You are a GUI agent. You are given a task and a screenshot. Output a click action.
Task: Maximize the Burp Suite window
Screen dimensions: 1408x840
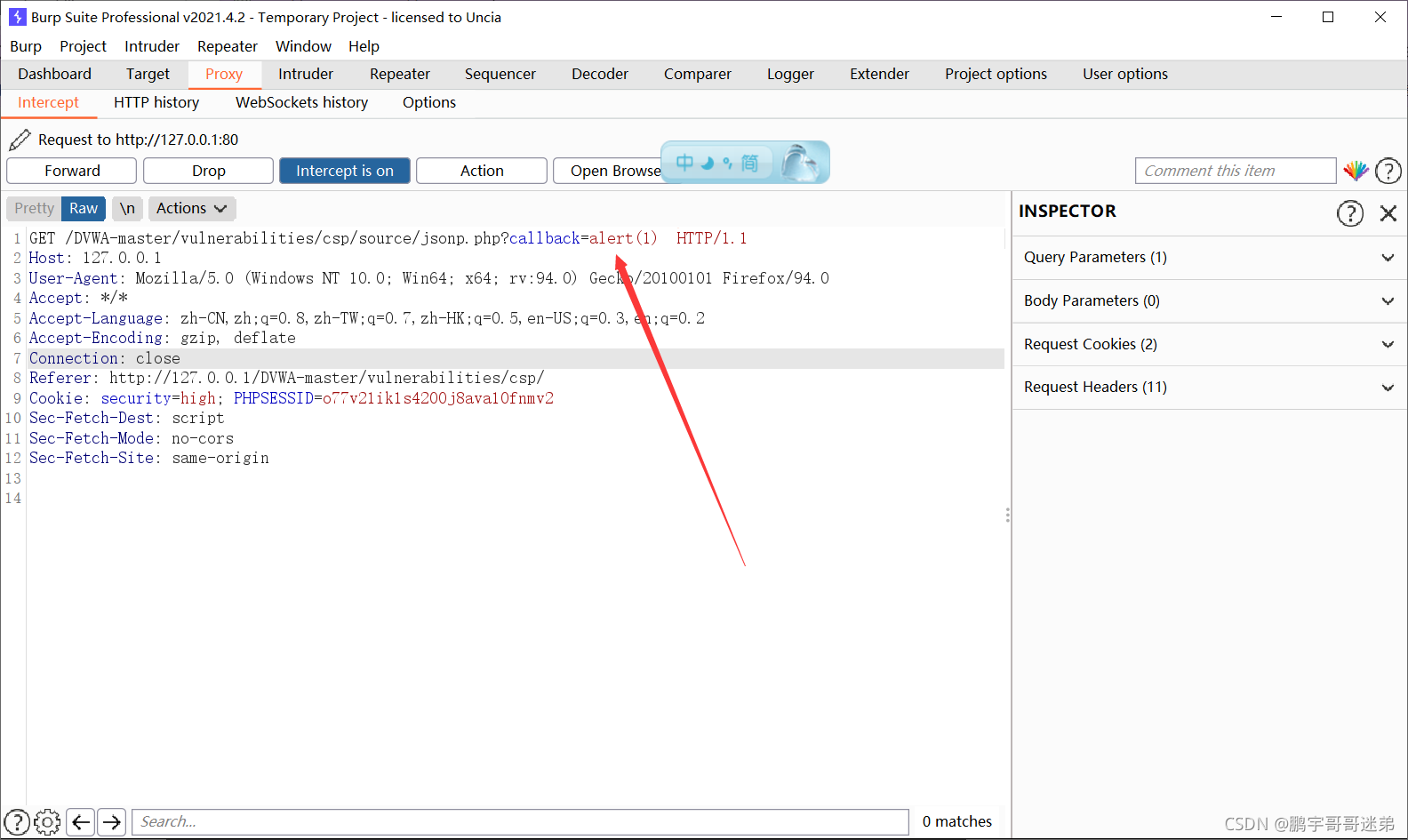pyautogui.click(x=1328, y=17)
